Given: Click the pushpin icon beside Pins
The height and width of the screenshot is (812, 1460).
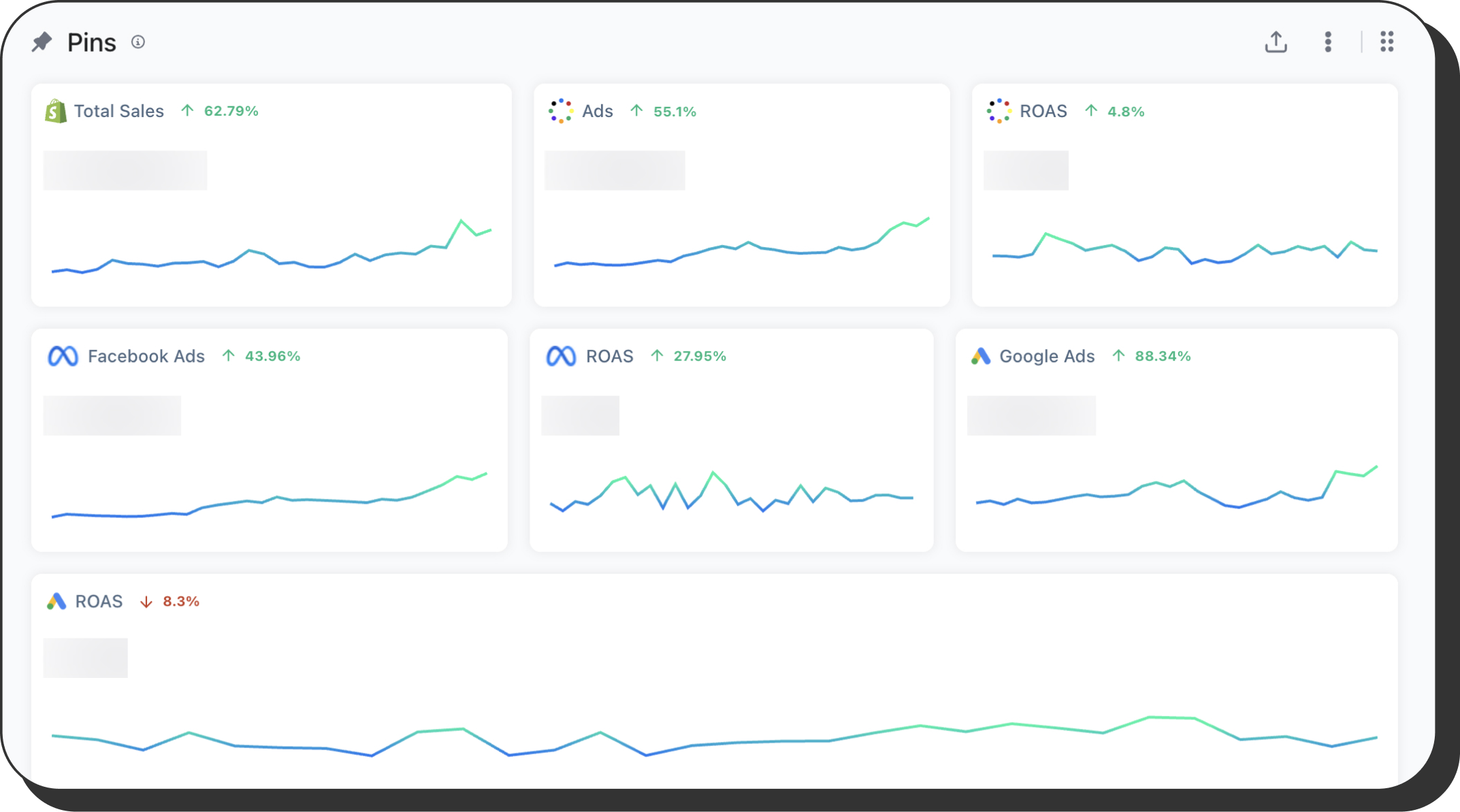Looking at the screenshot, I should pos(42,42).
